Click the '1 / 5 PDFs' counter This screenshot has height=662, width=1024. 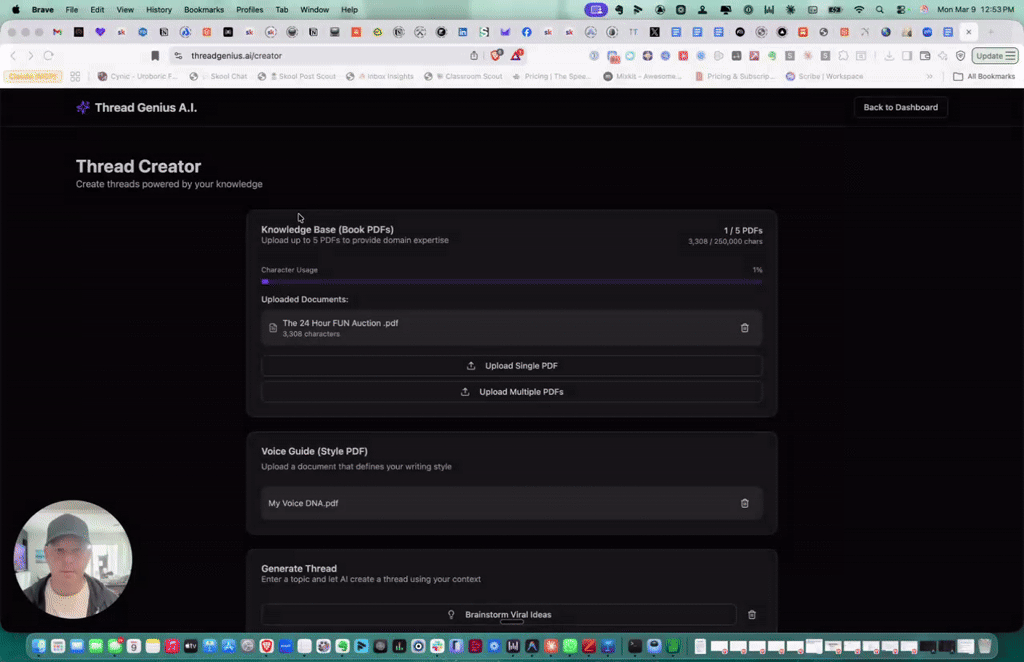(743, 230)
